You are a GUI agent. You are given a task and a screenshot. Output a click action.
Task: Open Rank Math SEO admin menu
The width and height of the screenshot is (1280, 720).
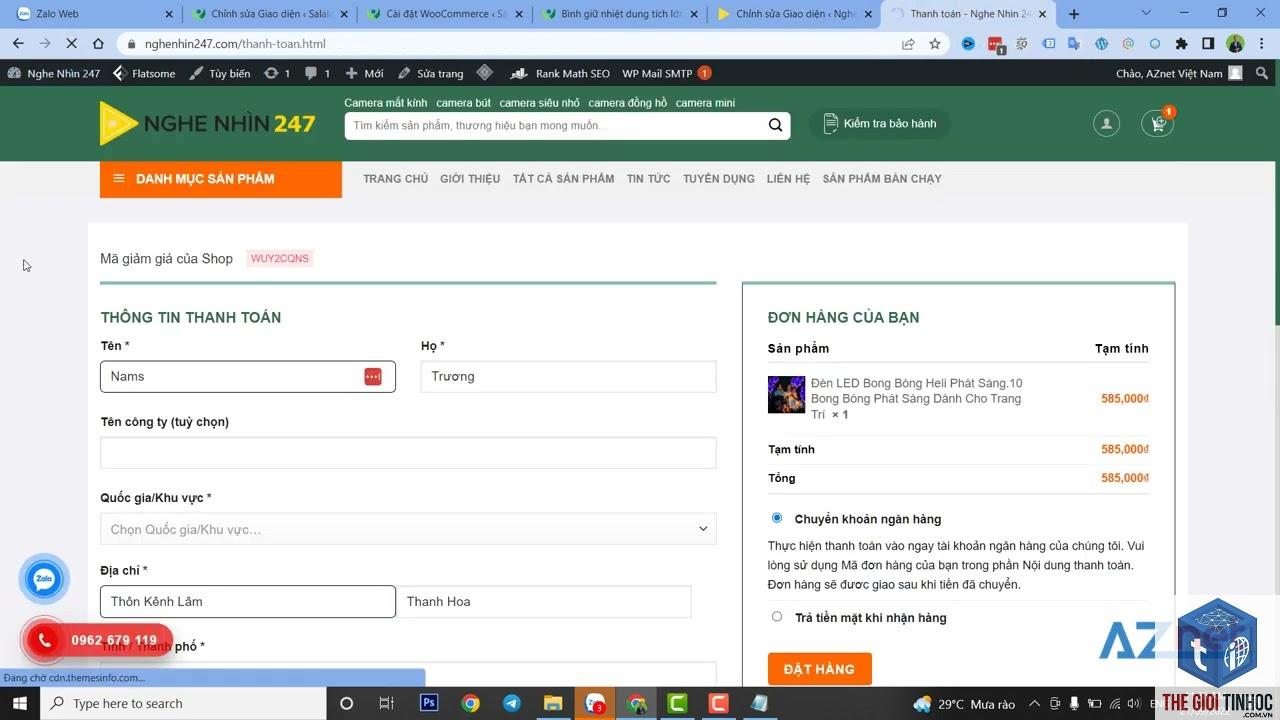click(560, 73)
